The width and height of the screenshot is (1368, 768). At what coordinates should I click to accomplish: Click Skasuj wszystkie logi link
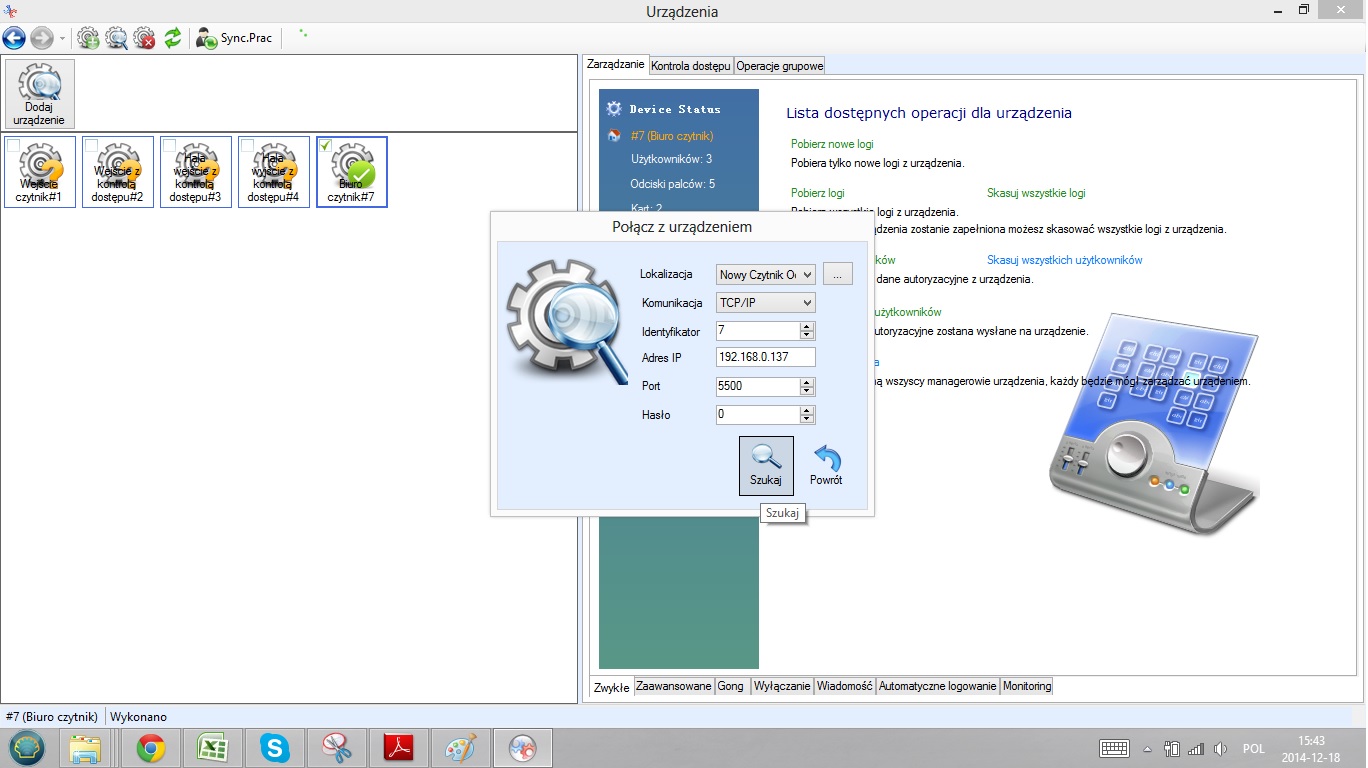click(1036, 193)
